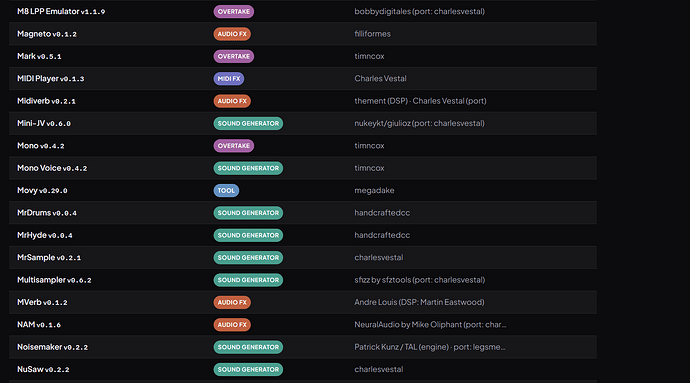
Task: Click author filliformes on the Magneto row
Action: click(372, 34)
